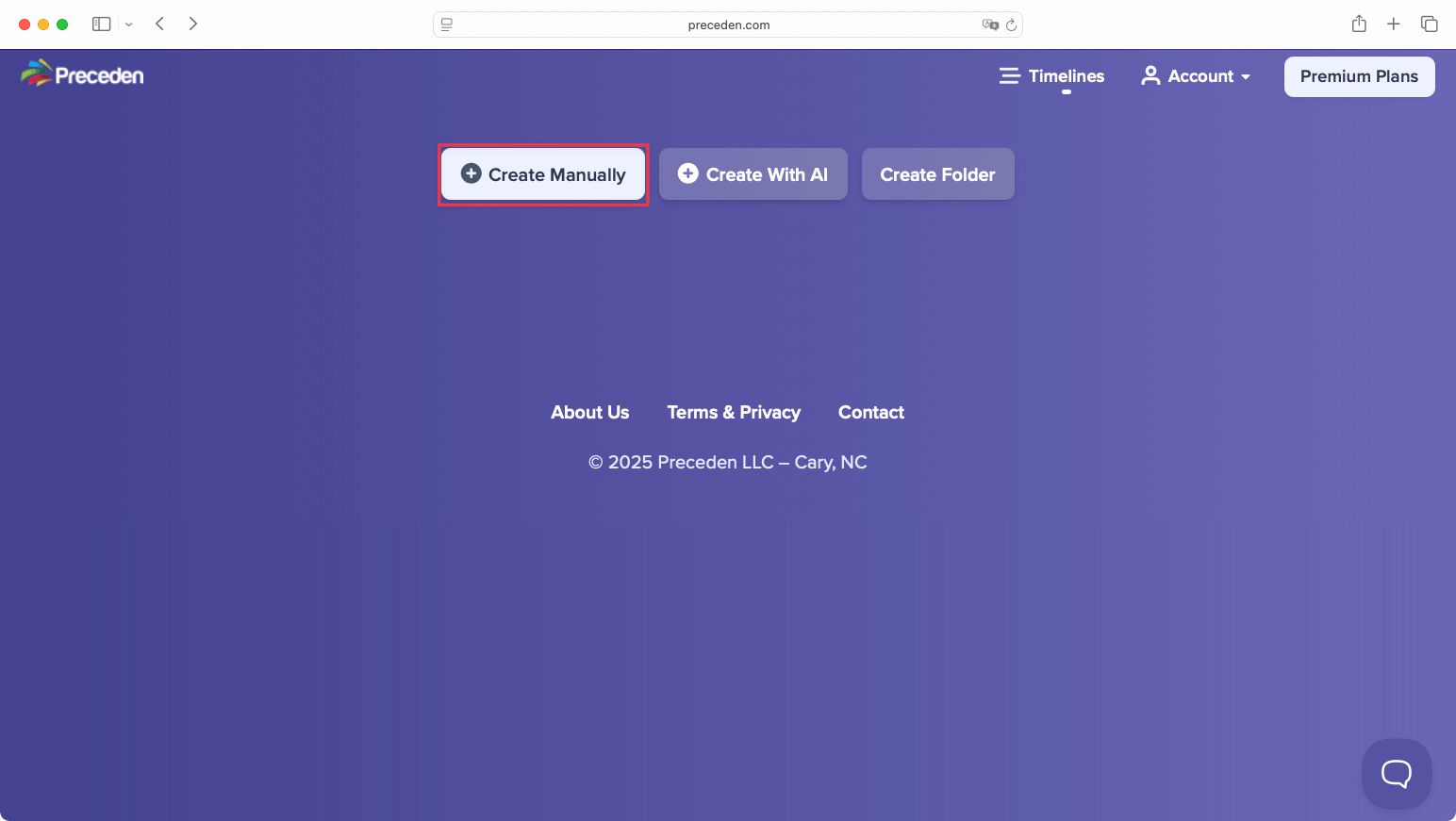Toggle the Safari sidebar
Image resolution: width=1456 pixels, height=821 pixels.
tap(101, 24)
